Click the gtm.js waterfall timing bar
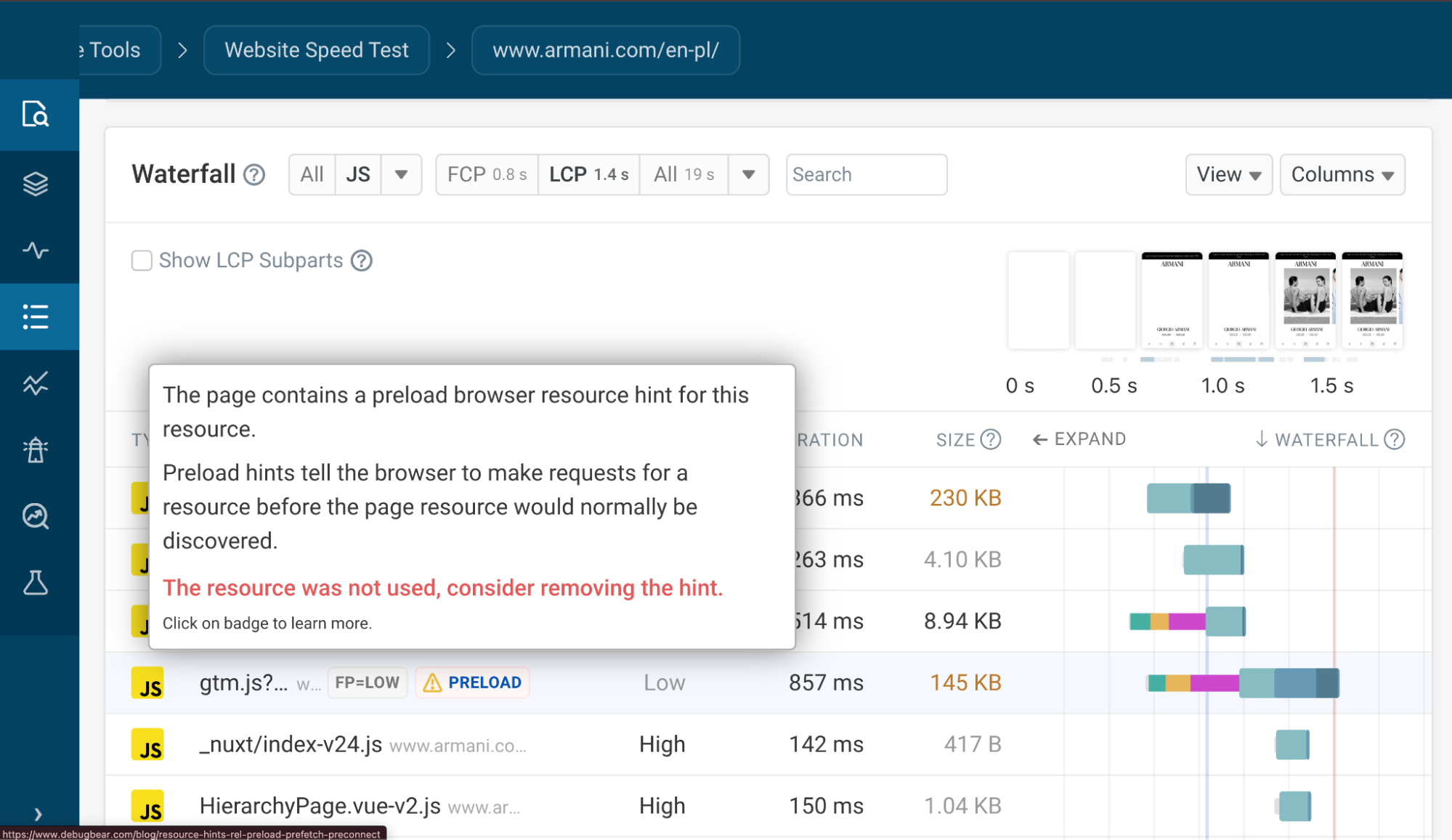Screen dimensions: 1452x840 [1243, 682]
